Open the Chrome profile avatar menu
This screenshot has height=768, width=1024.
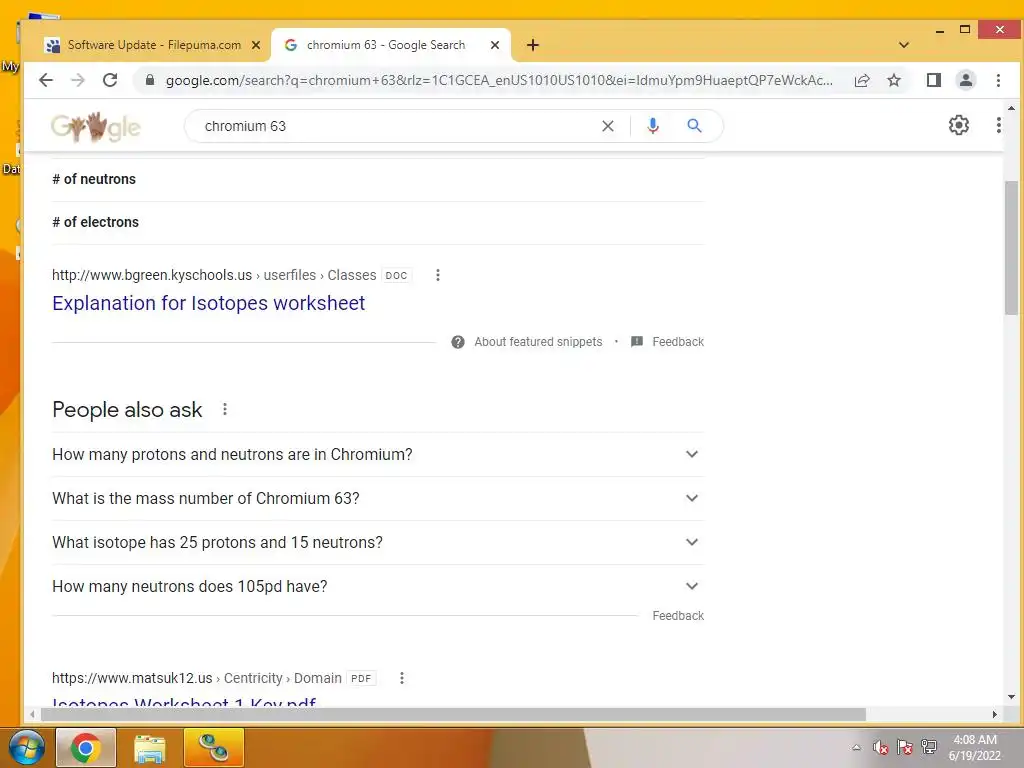coord(966,80)
